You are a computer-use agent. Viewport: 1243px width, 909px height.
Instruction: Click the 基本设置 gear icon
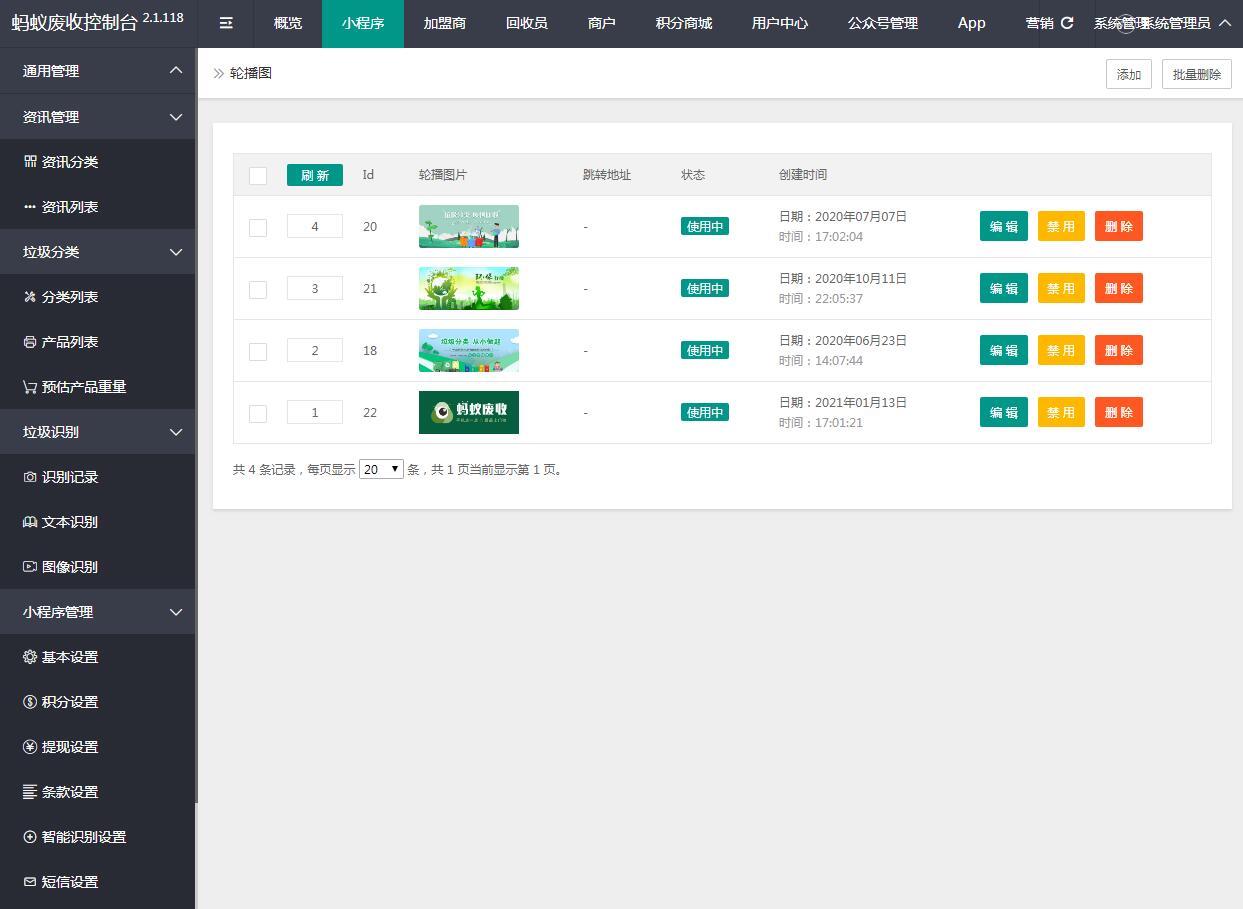click(x=30, y=656)
